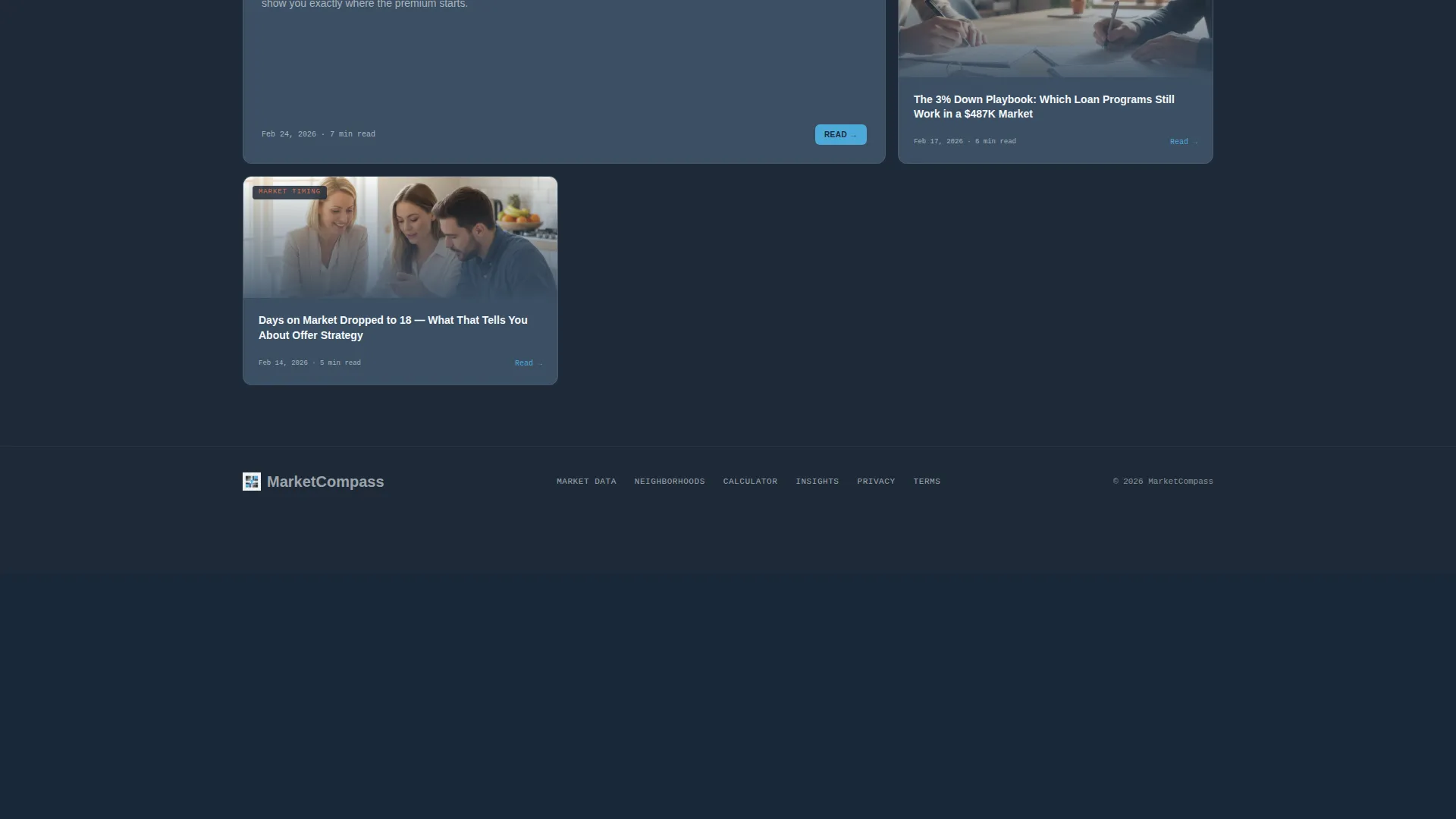
Task: Go to Market Data in footer navigation
Action: coord(586,482)
